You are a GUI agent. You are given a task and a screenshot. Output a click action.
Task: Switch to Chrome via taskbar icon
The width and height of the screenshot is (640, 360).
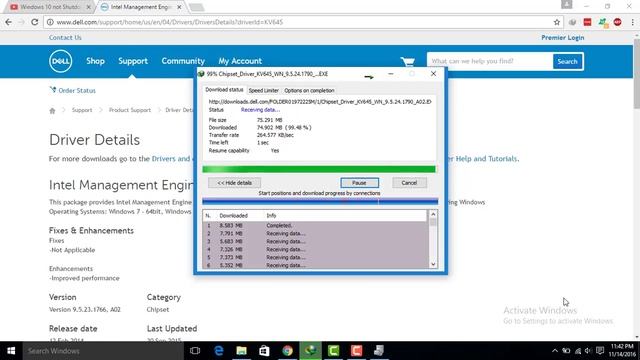pyautogui.click(x=287, y=351)
